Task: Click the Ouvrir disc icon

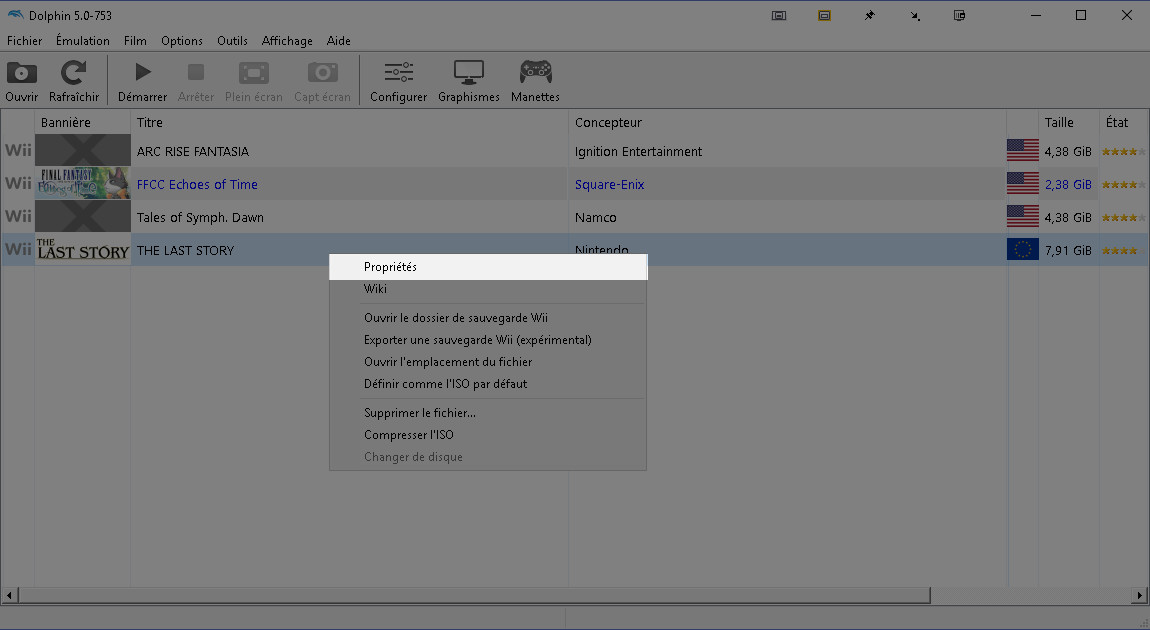Action: click(x=21, y=73)
